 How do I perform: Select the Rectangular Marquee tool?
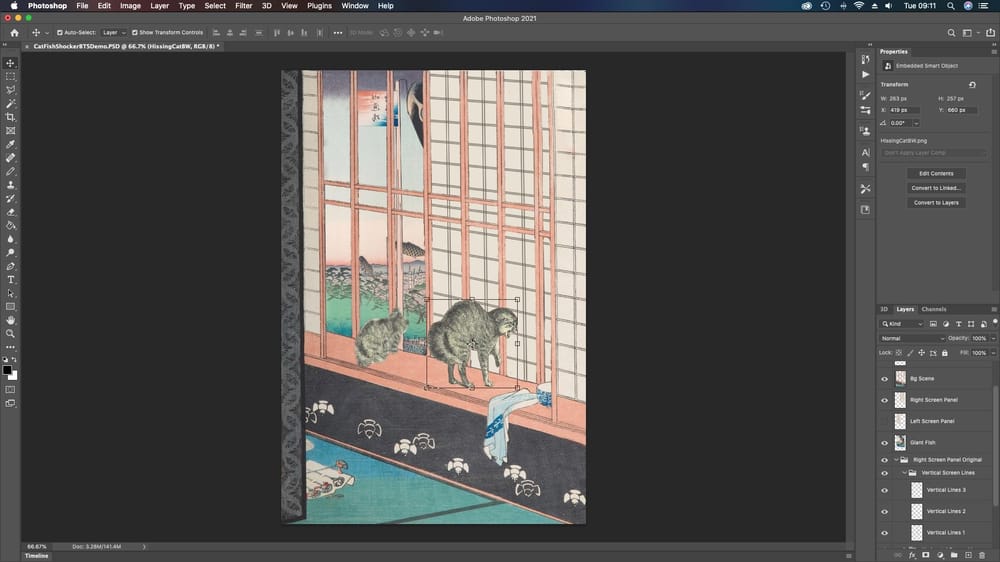click(10, 77)
